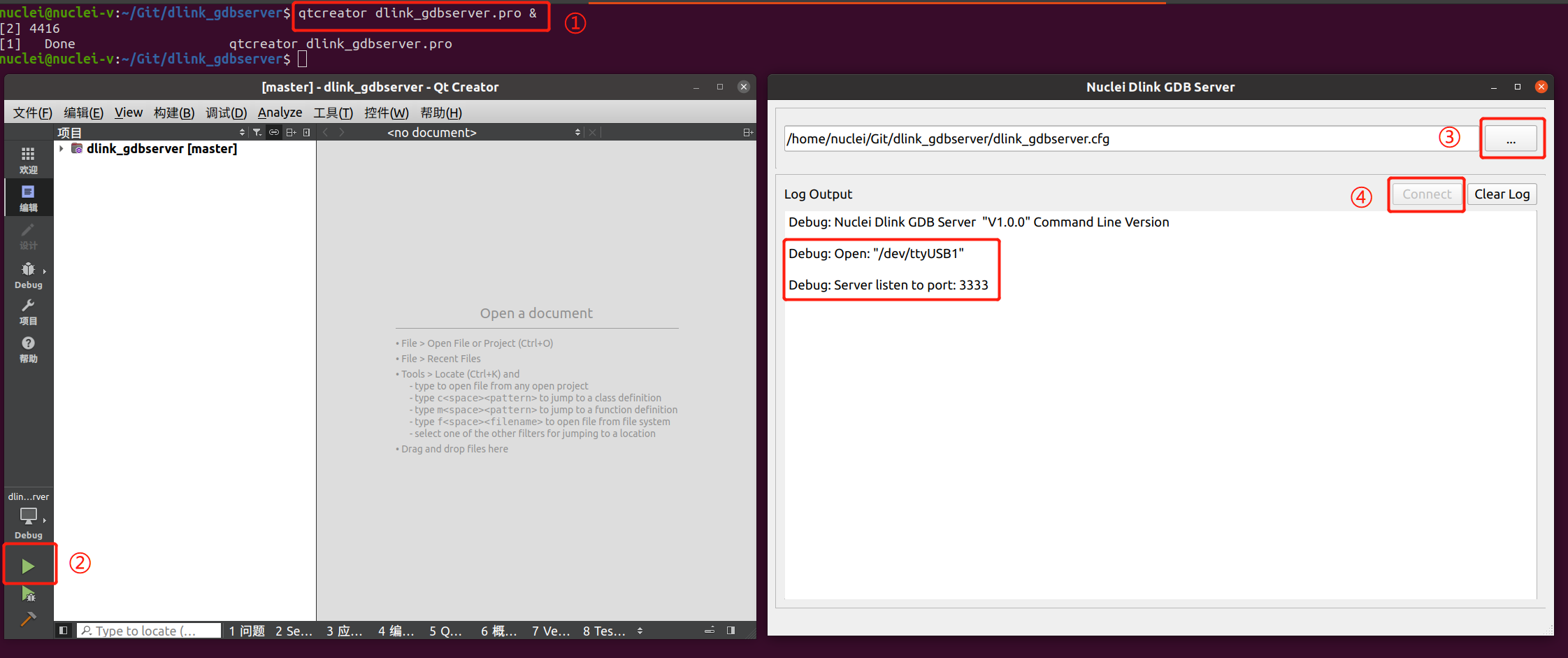The image size is (1568, 658).
Task: Open the 2 Se... search results pane
Action: pos(294,631)
